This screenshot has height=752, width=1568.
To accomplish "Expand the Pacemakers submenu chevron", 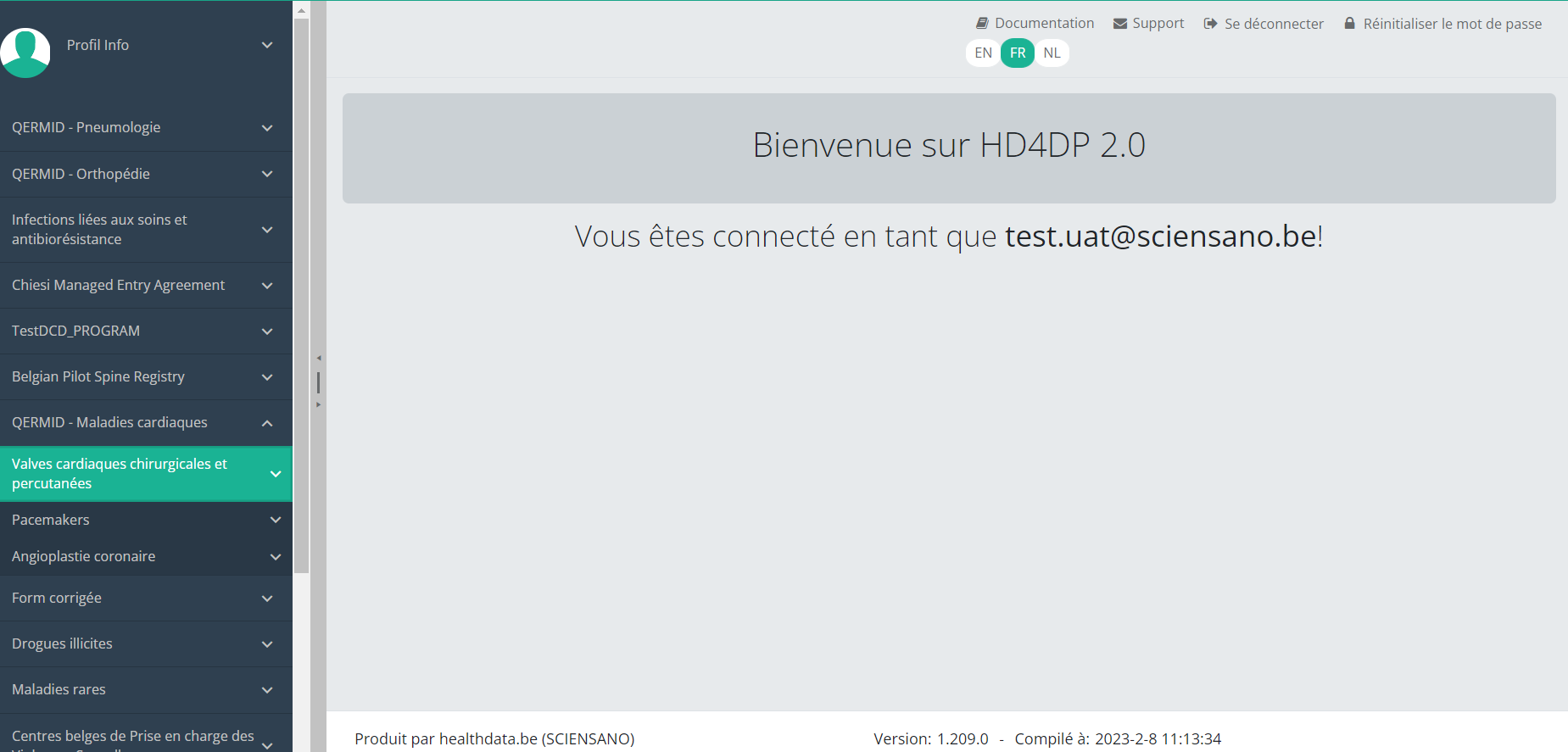I will click(276, 520).
